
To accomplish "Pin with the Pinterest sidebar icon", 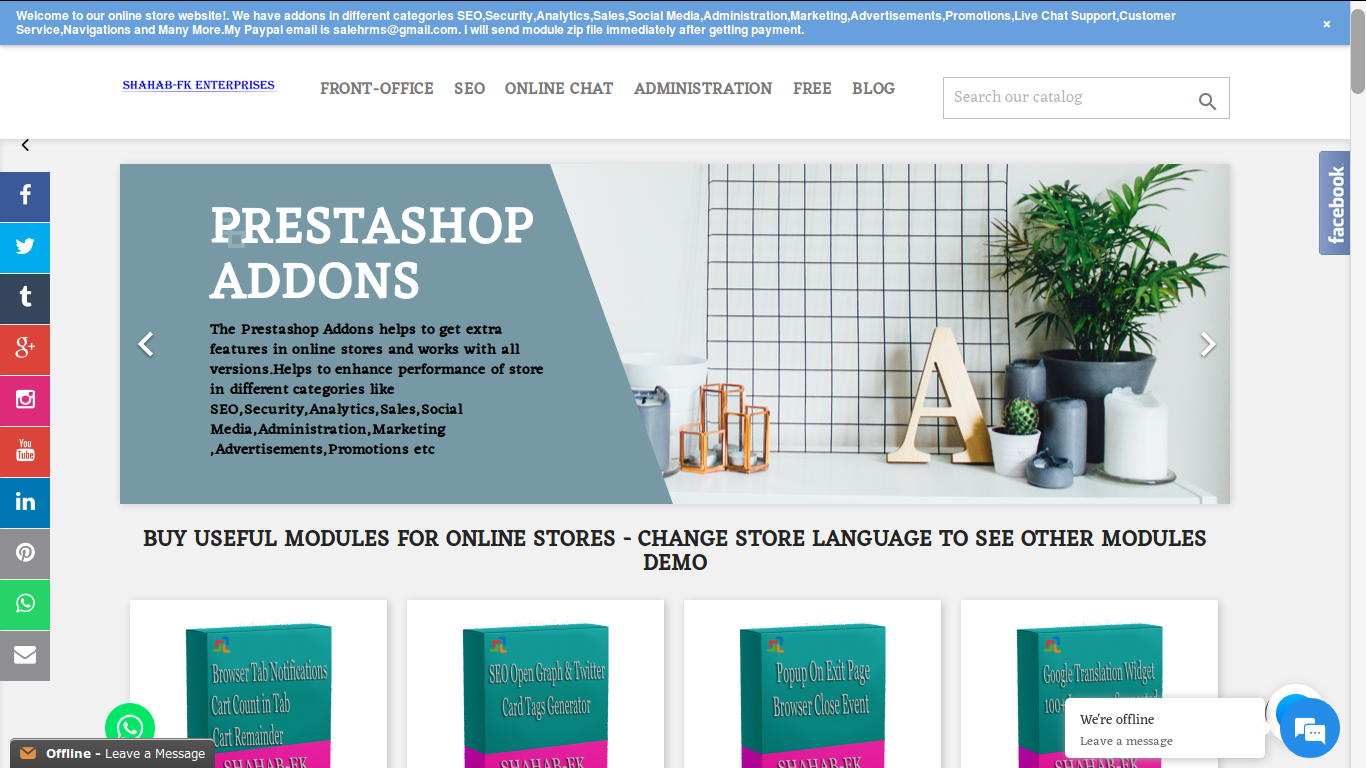I will tap(25, 553).
